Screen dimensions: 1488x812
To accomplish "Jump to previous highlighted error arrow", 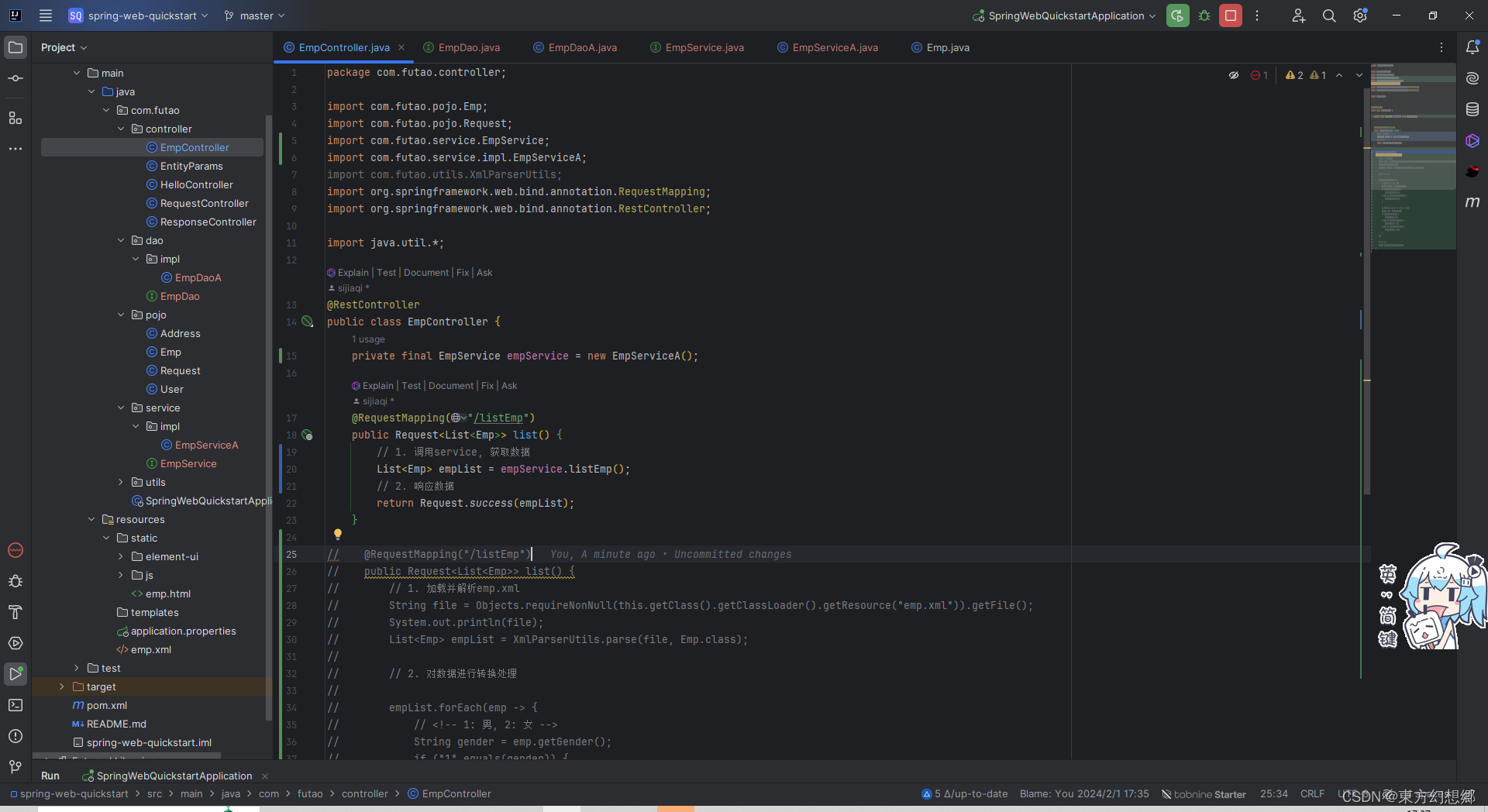I will point(1339,75).
